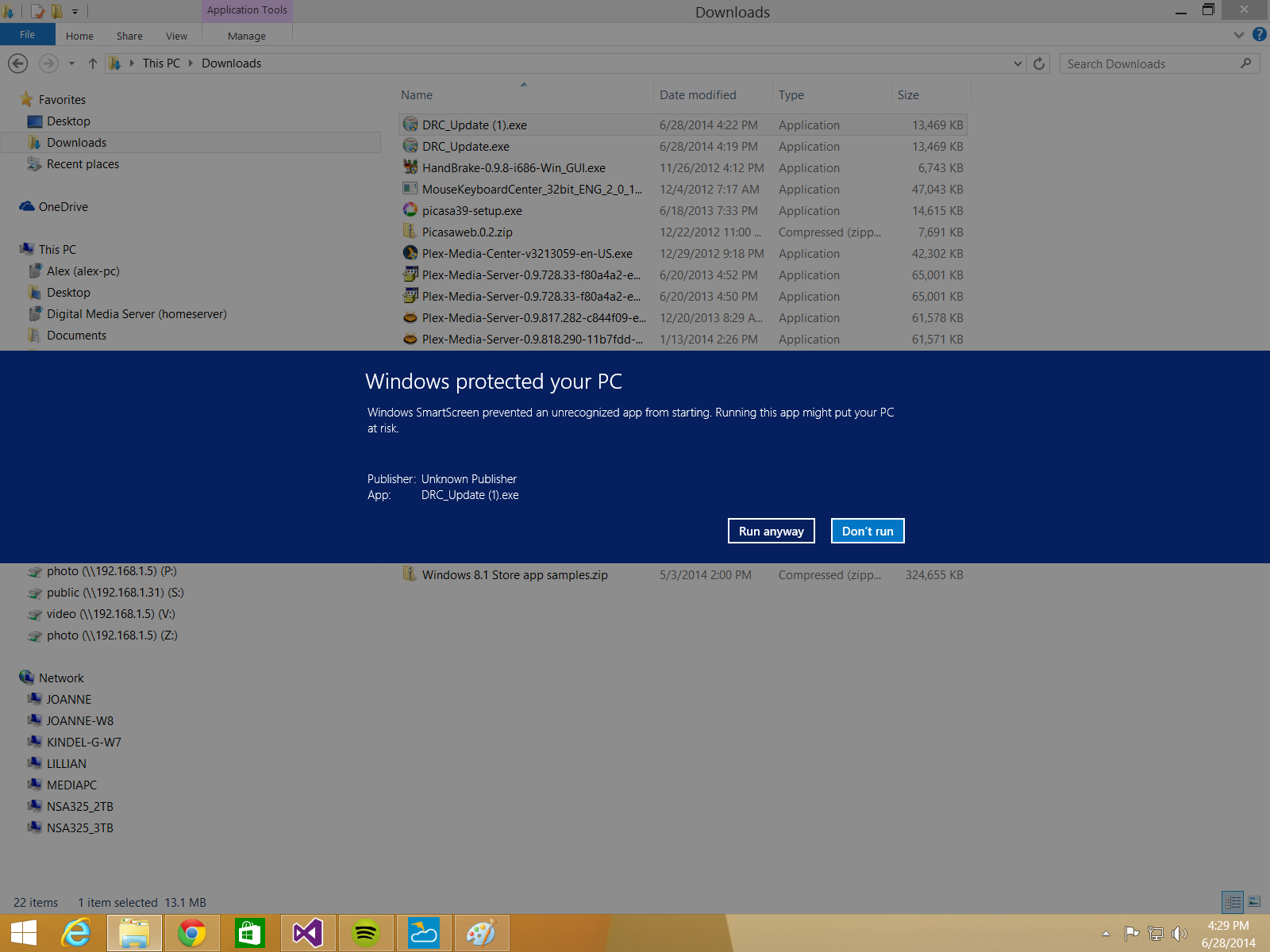Refresh the Downloads folder view
This screenshot has width=1270, height=952.
point(1039,63)
